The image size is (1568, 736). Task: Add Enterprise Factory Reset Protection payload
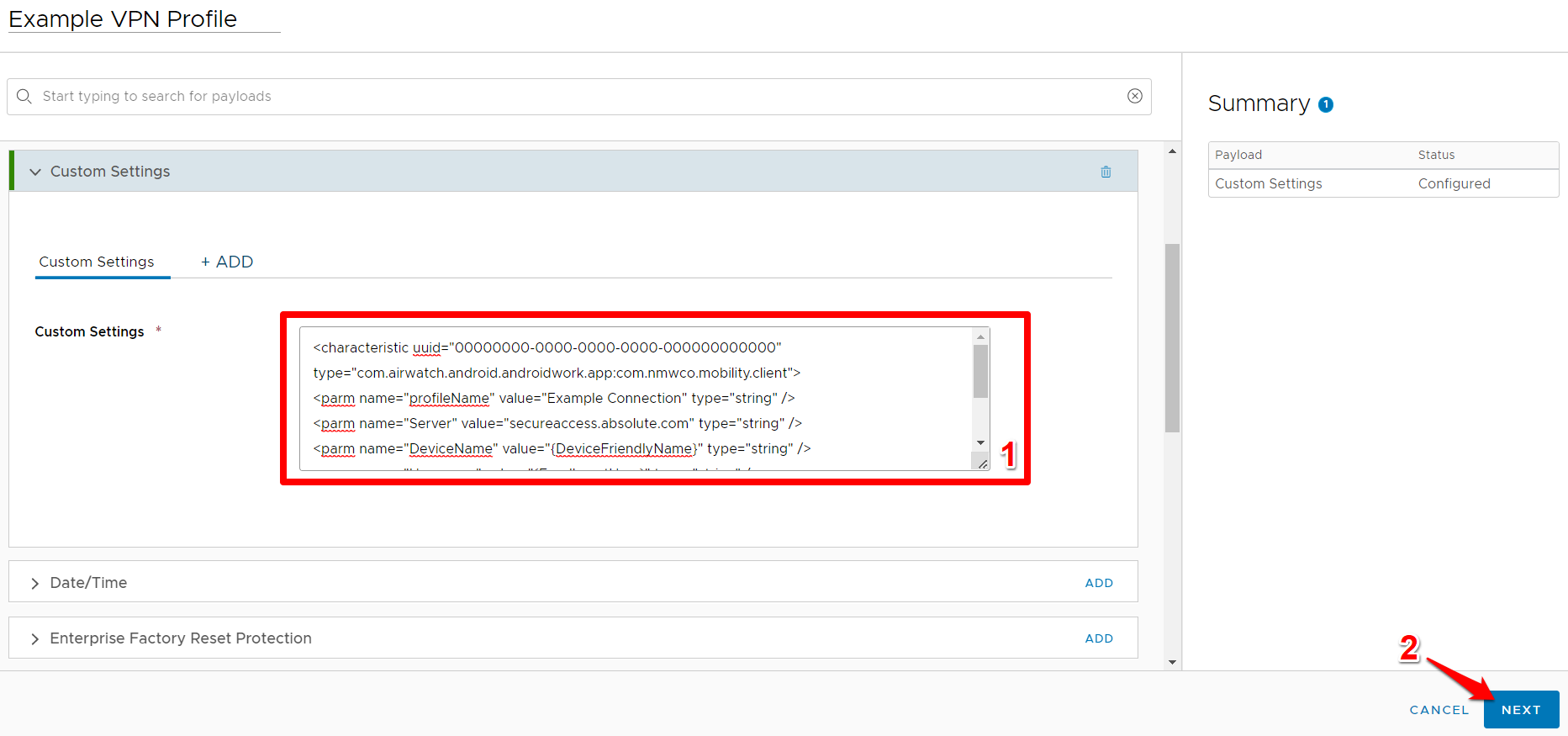(x=1099, y=638)
